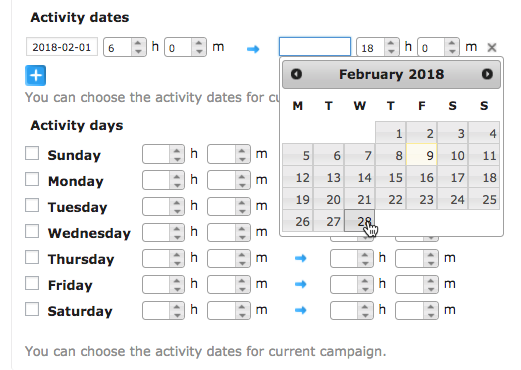Increase Monday start hour stepper
Viewport: 521px width, 370px height.
pos(177,176)
